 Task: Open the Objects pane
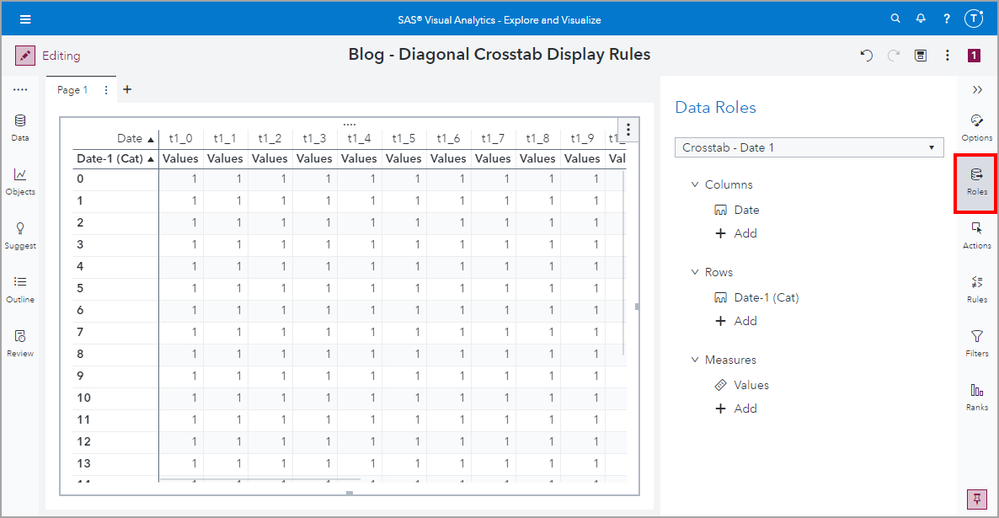pyautogui.click(x=20, y=182)
